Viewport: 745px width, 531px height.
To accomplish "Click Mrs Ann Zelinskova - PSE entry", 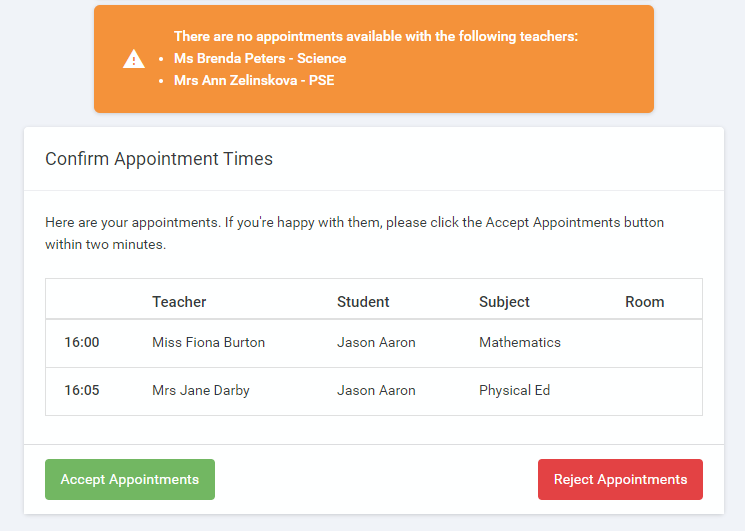I will tap(254, 80).
